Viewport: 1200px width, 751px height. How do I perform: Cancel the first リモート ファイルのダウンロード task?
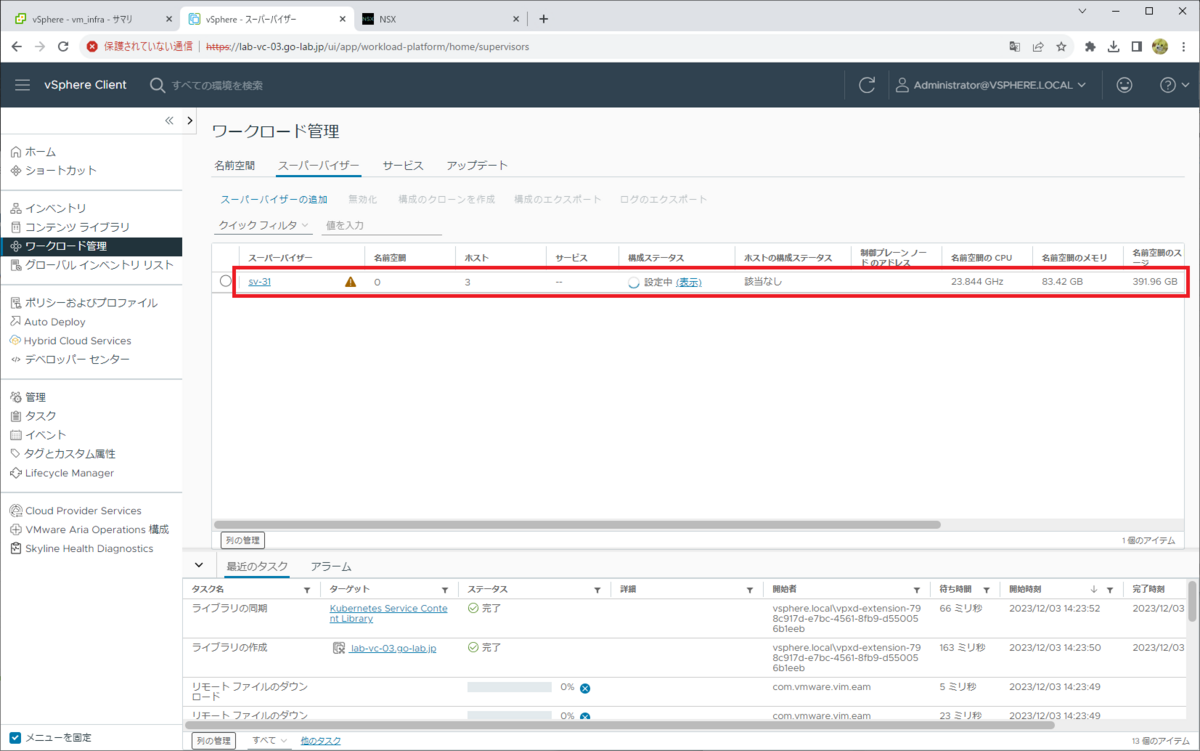click(585, 688)
